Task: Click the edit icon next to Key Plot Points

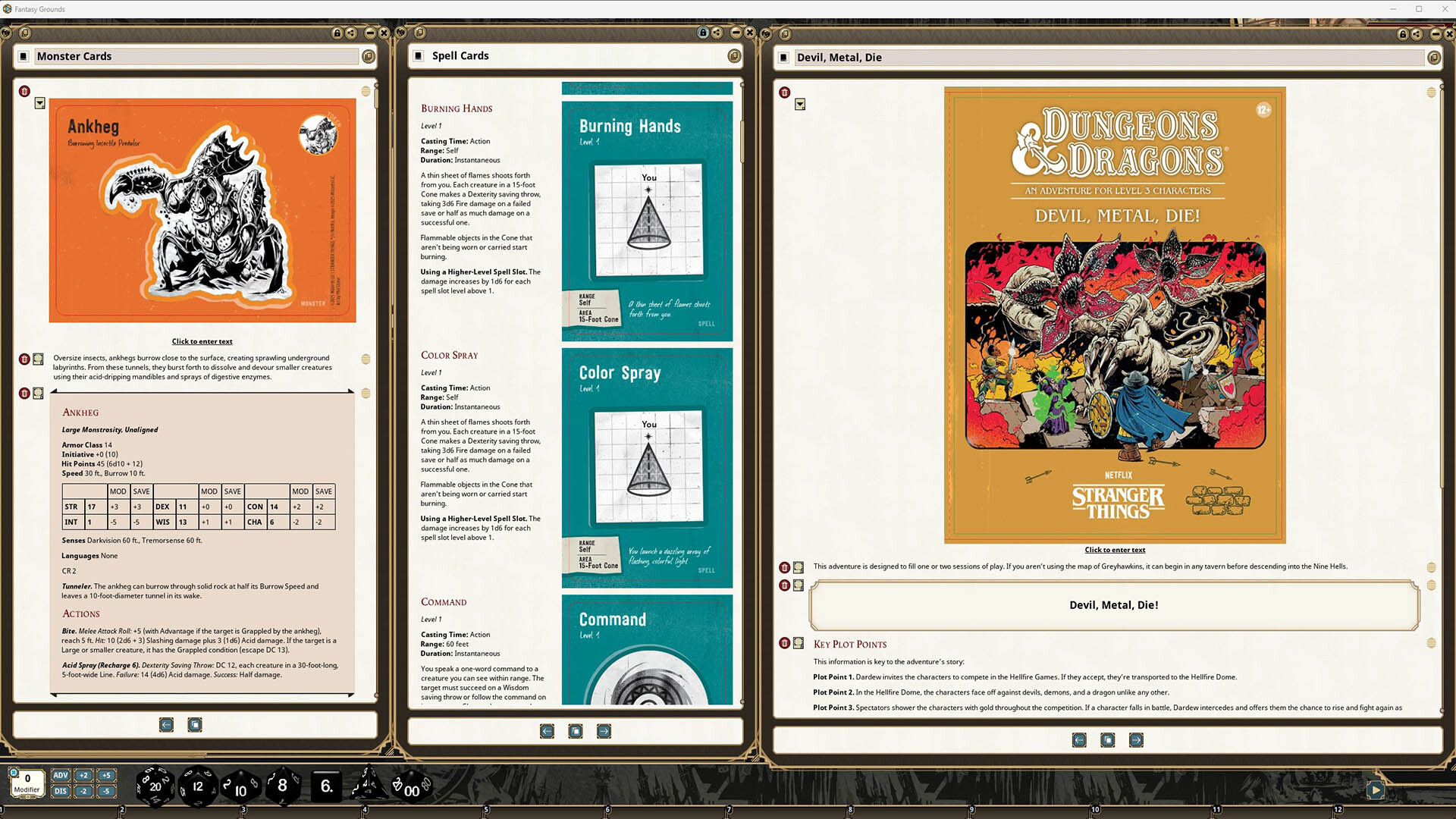Action: click(x=799, y=643)
